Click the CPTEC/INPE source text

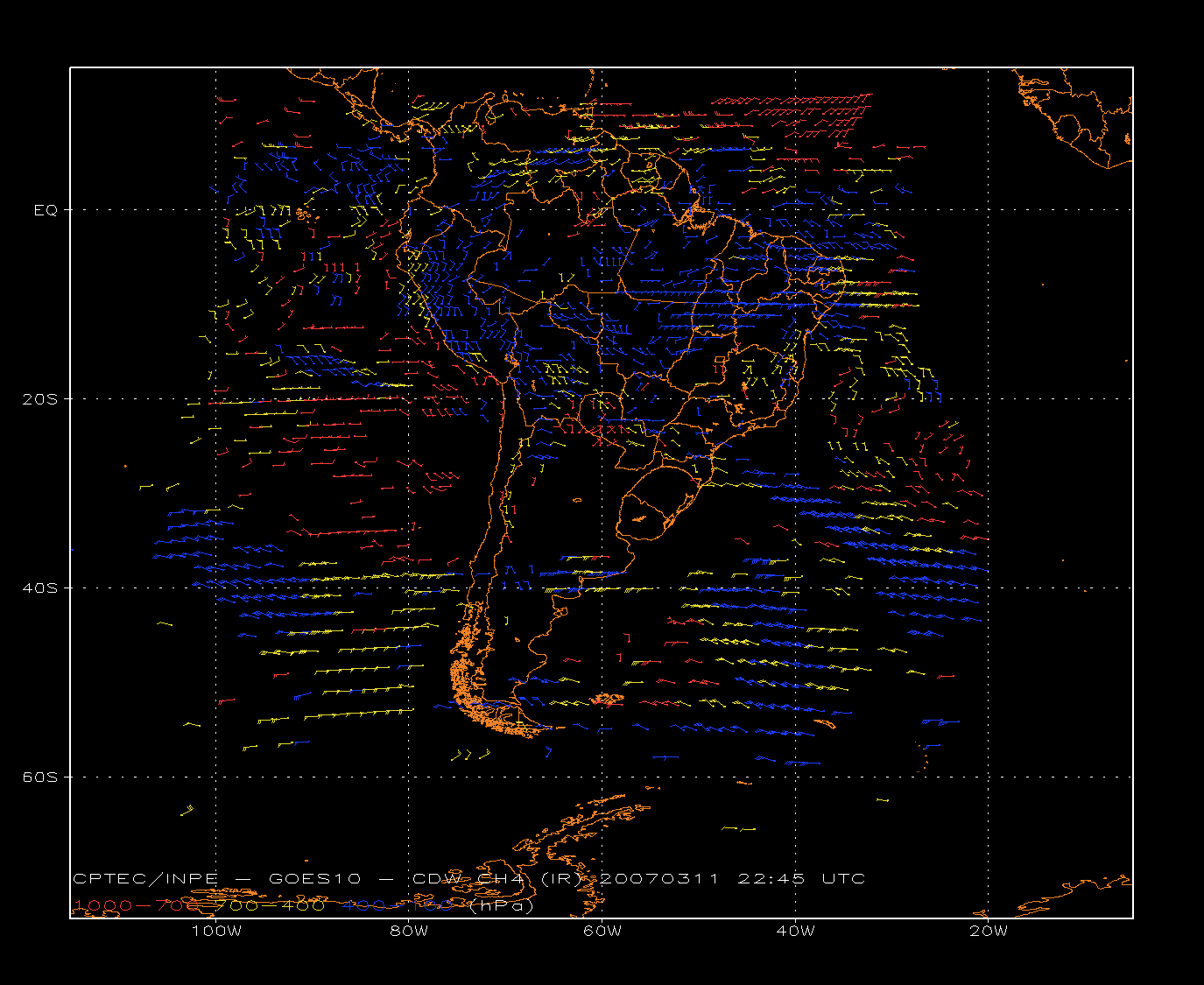coord(145,879)
